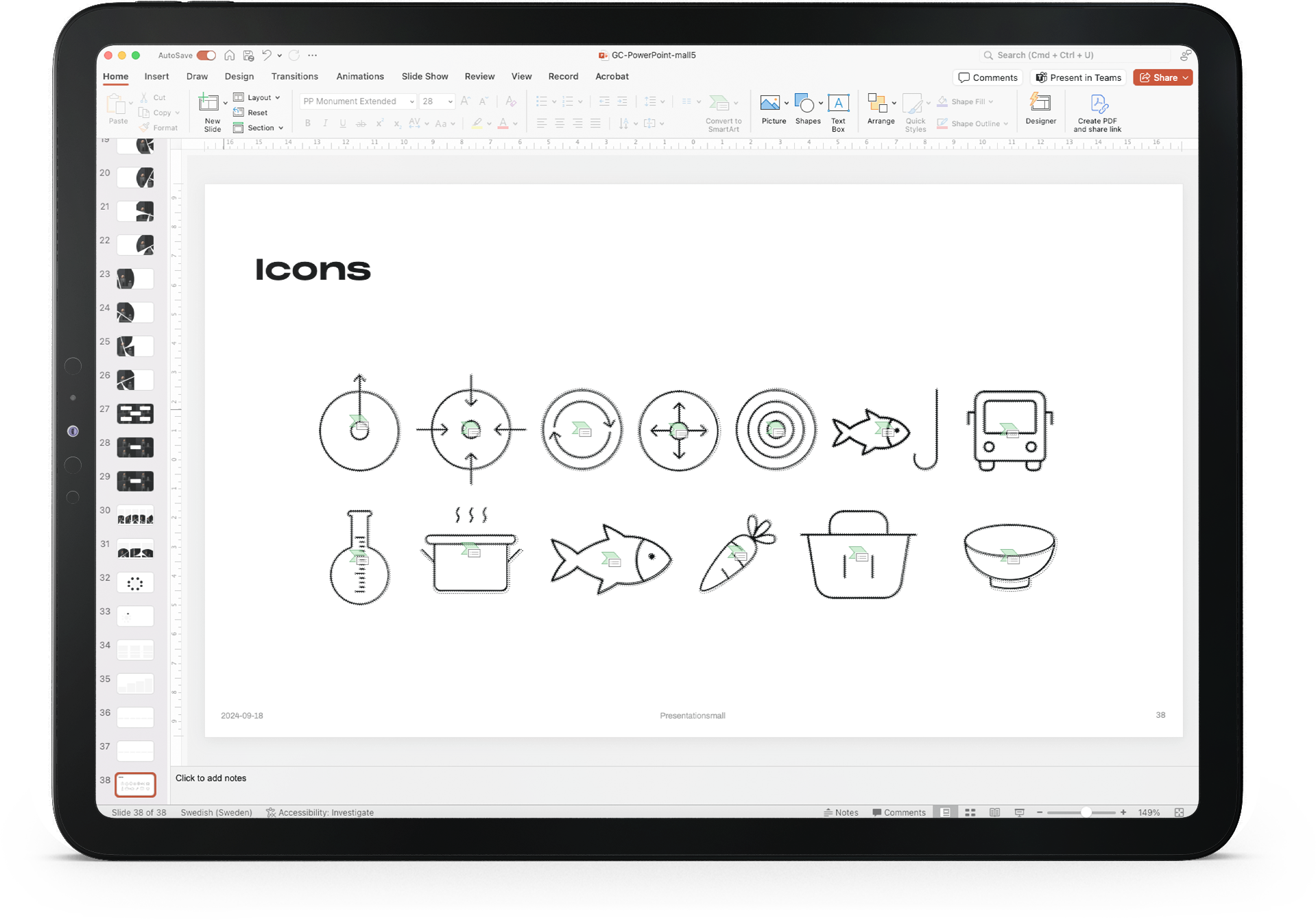Click the Reset button
The image size is (1316, 920).
coord(251,112)
